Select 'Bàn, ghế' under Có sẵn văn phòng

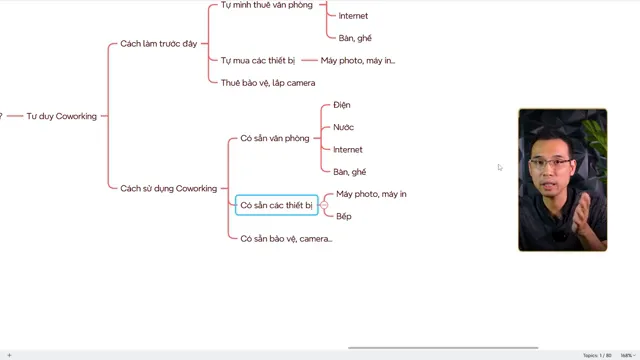point(349,172)
